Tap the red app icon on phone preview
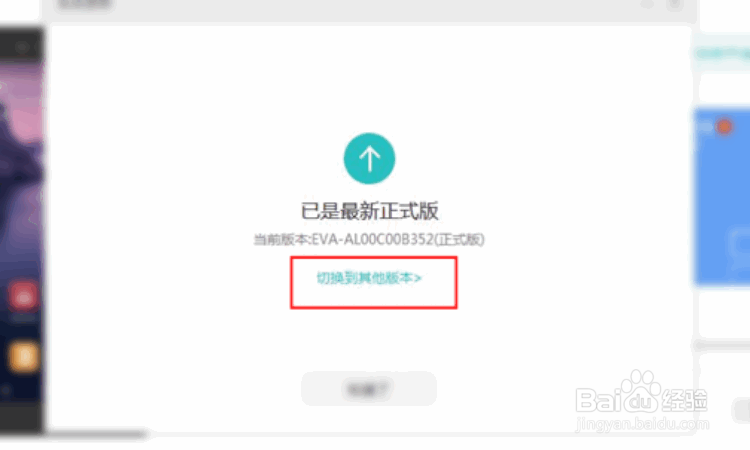 point(23,296)
